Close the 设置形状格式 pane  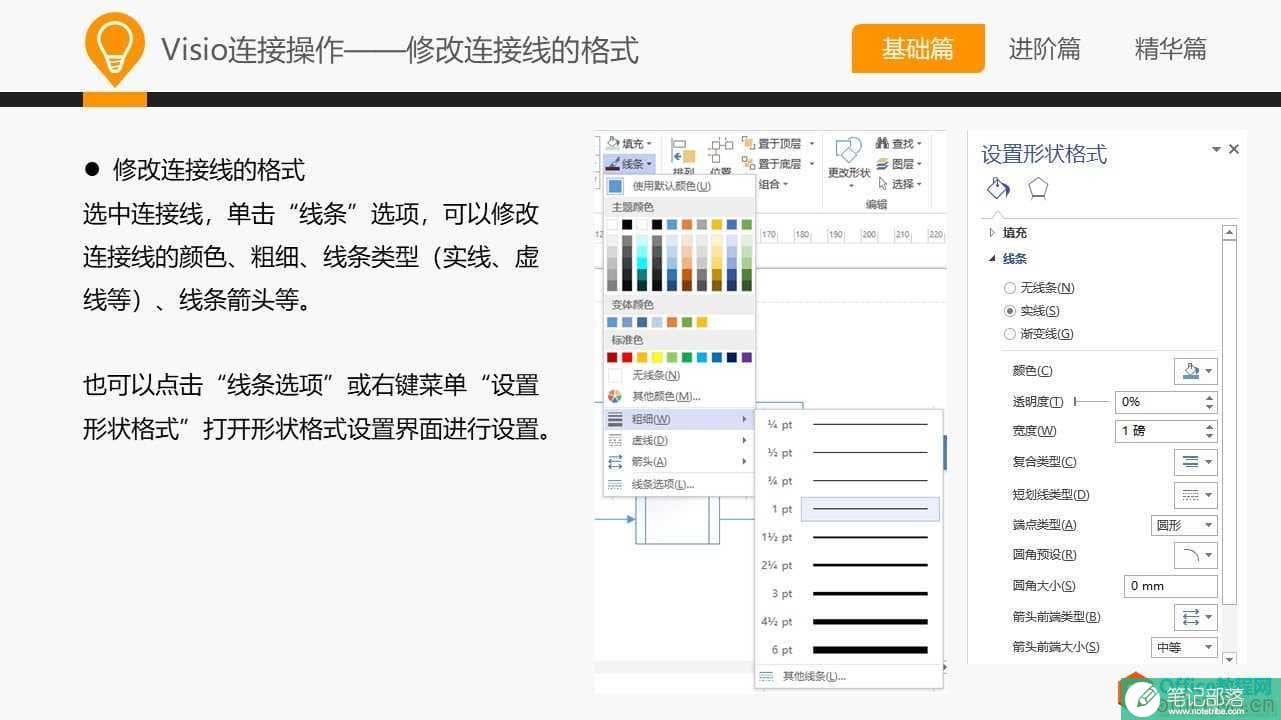coord(1234,149)
